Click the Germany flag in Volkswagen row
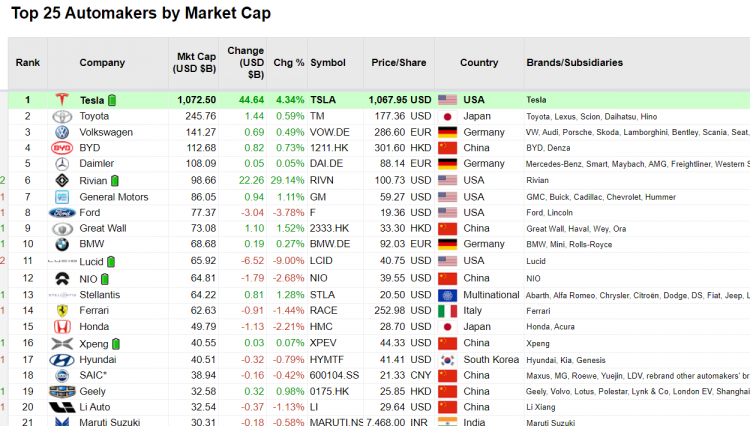Screen dimensions: 750x426 tap(448, 132)
